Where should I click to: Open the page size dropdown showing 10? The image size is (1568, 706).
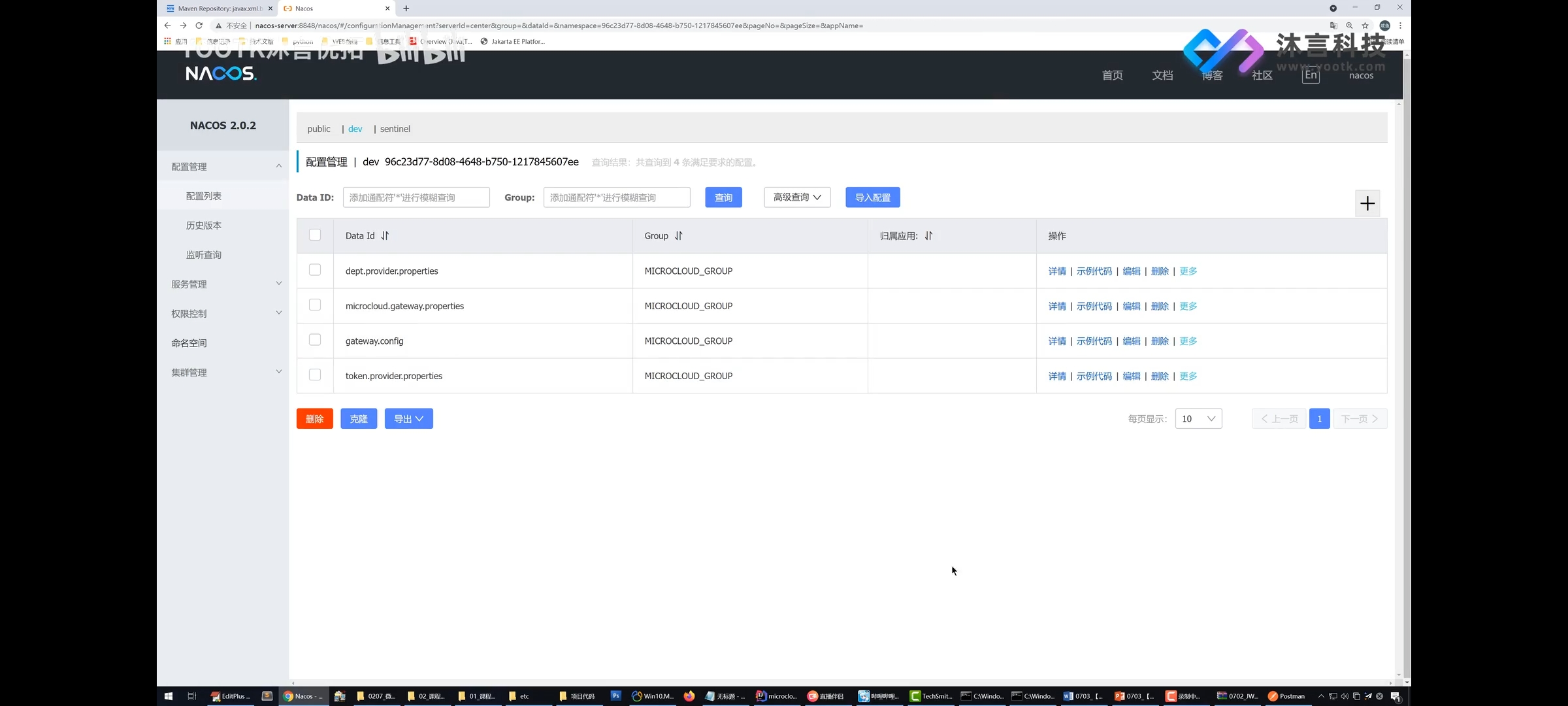(1198, 419)
